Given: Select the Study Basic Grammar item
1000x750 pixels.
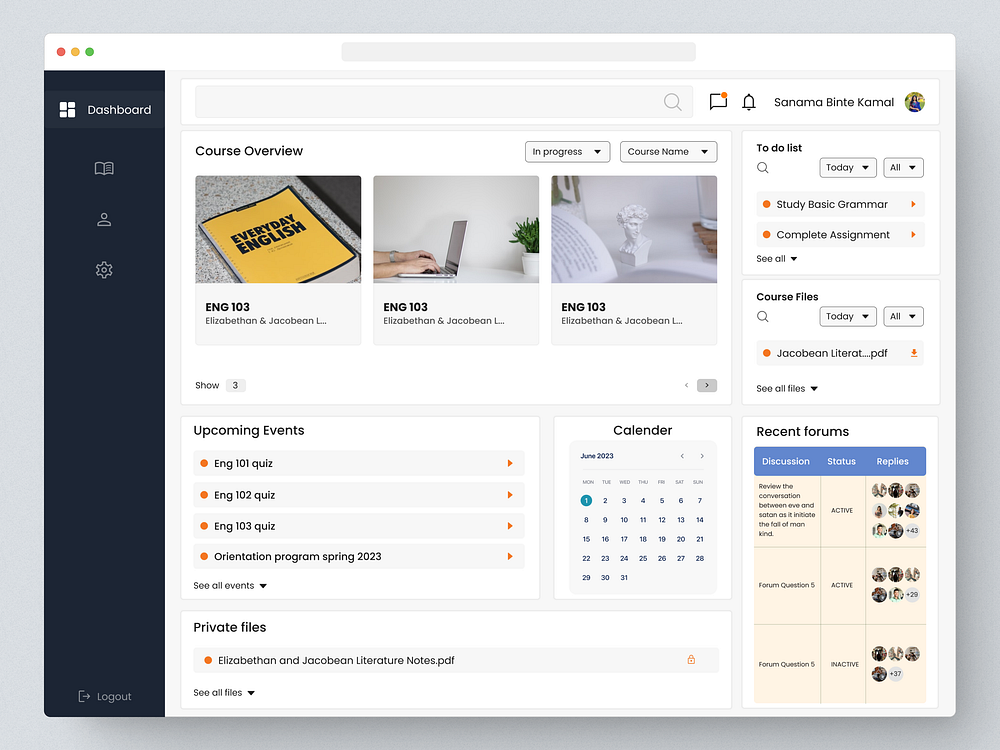Looking at the screenshot, I should pos(840,204).
